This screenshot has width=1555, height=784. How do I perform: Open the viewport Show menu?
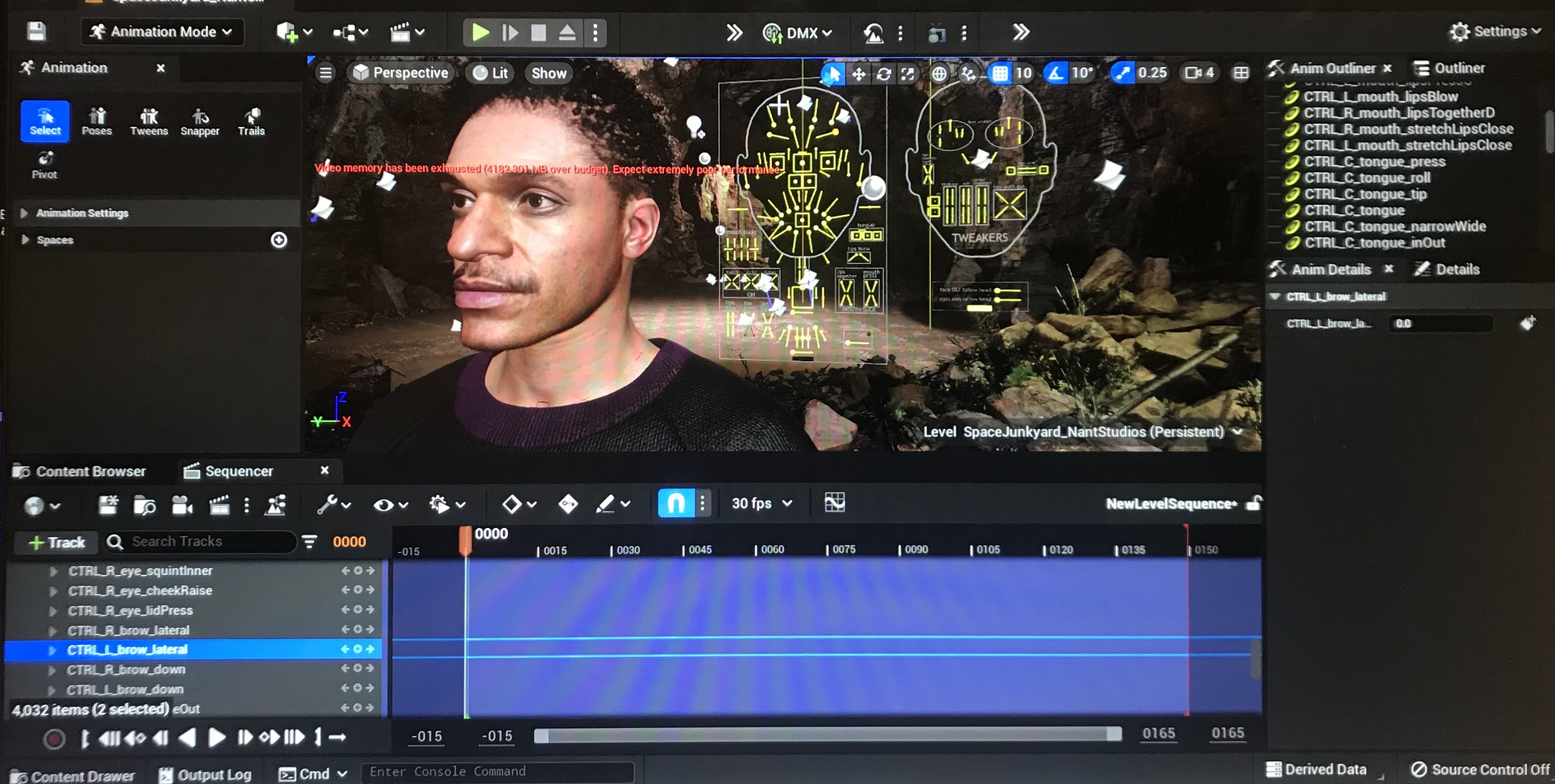[x=548, y=73]
